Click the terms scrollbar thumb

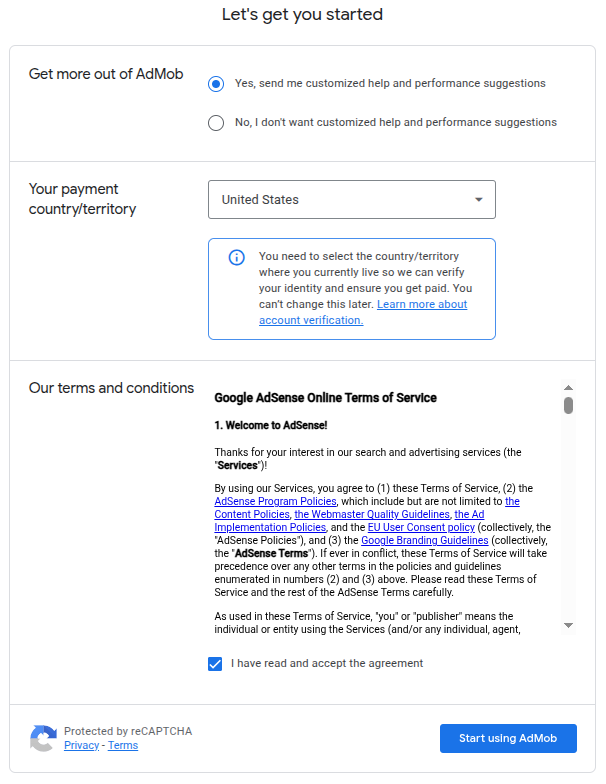pyautogui.click(x=568, y=405)
